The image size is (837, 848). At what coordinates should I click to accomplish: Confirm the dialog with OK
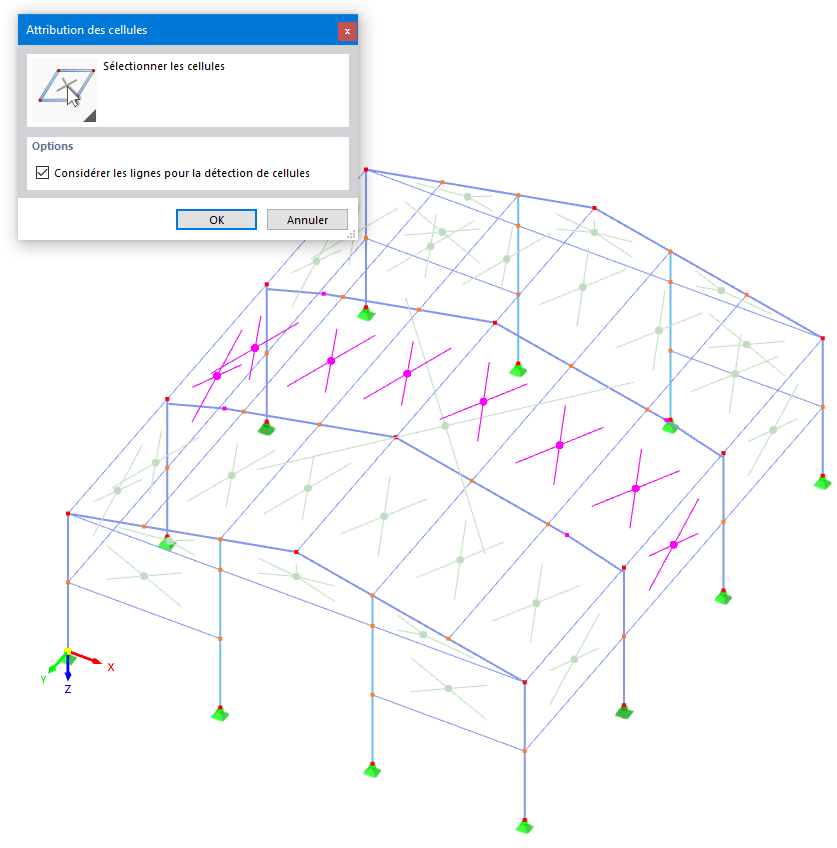(x=216, y=220)
